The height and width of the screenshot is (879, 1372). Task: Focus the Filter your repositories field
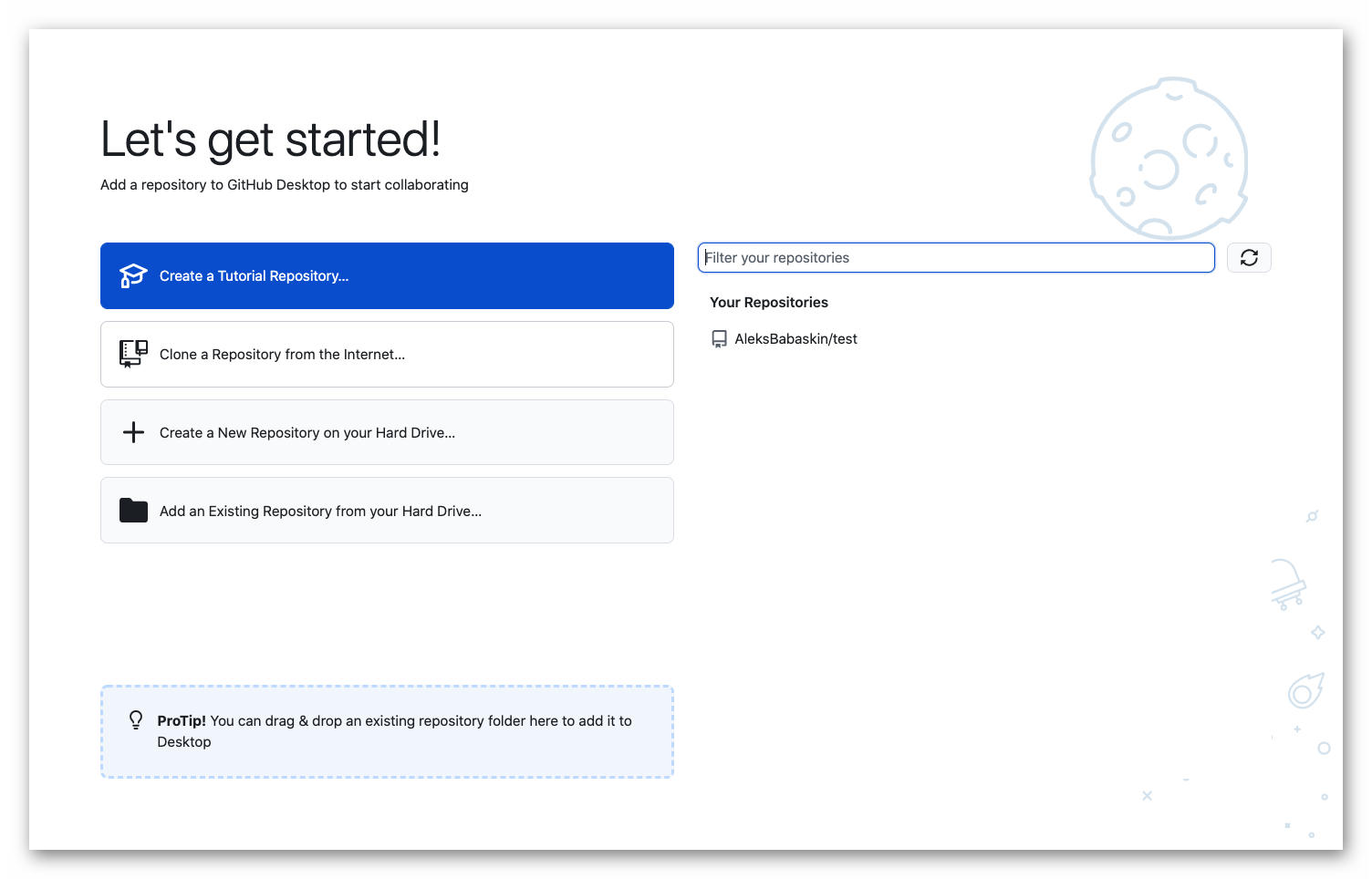(x=956, y=258)
